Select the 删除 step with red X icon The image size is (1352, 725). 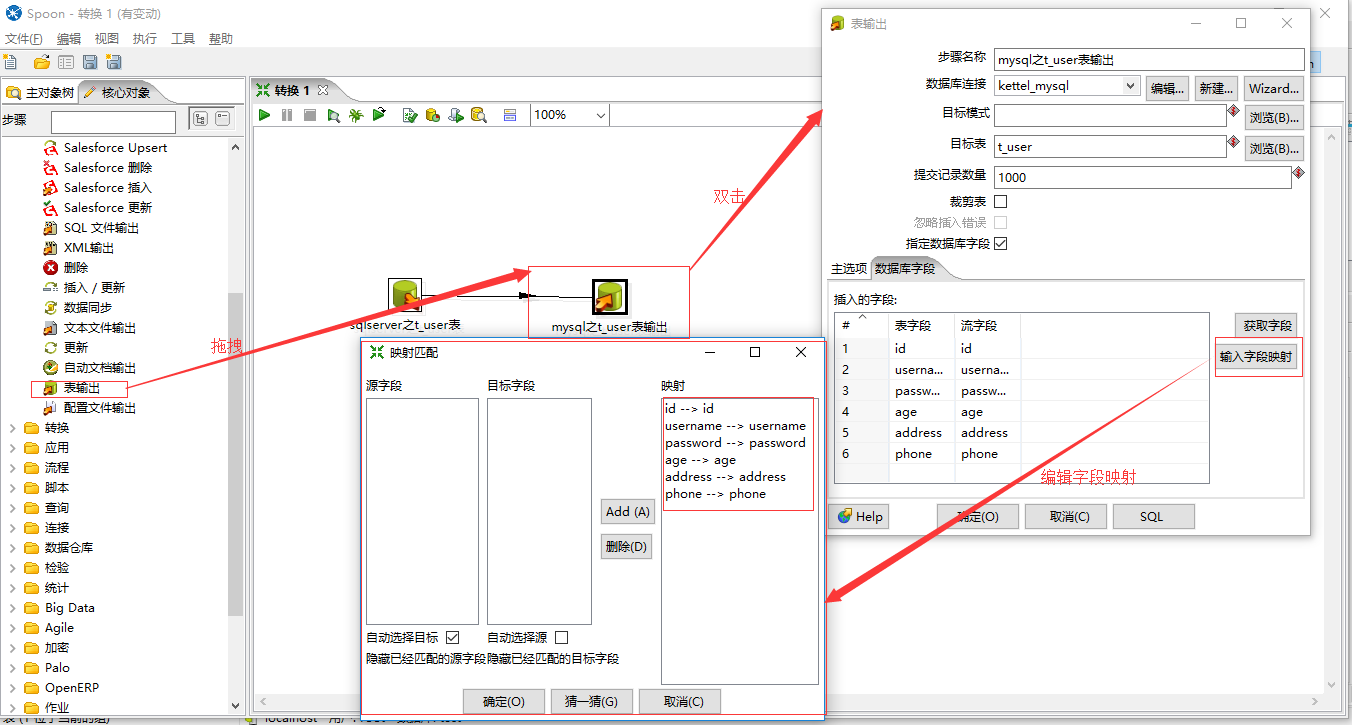(76, 267)
